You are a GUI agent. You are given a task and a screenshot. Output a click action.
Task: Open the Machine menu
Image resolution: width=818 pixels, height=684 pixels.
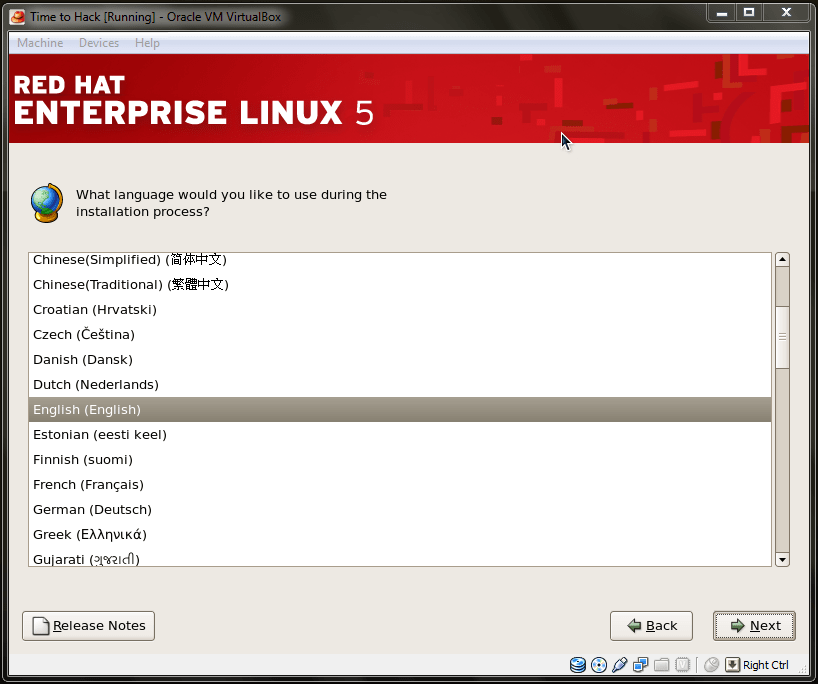pyautogui.click(x=40, y=43)
